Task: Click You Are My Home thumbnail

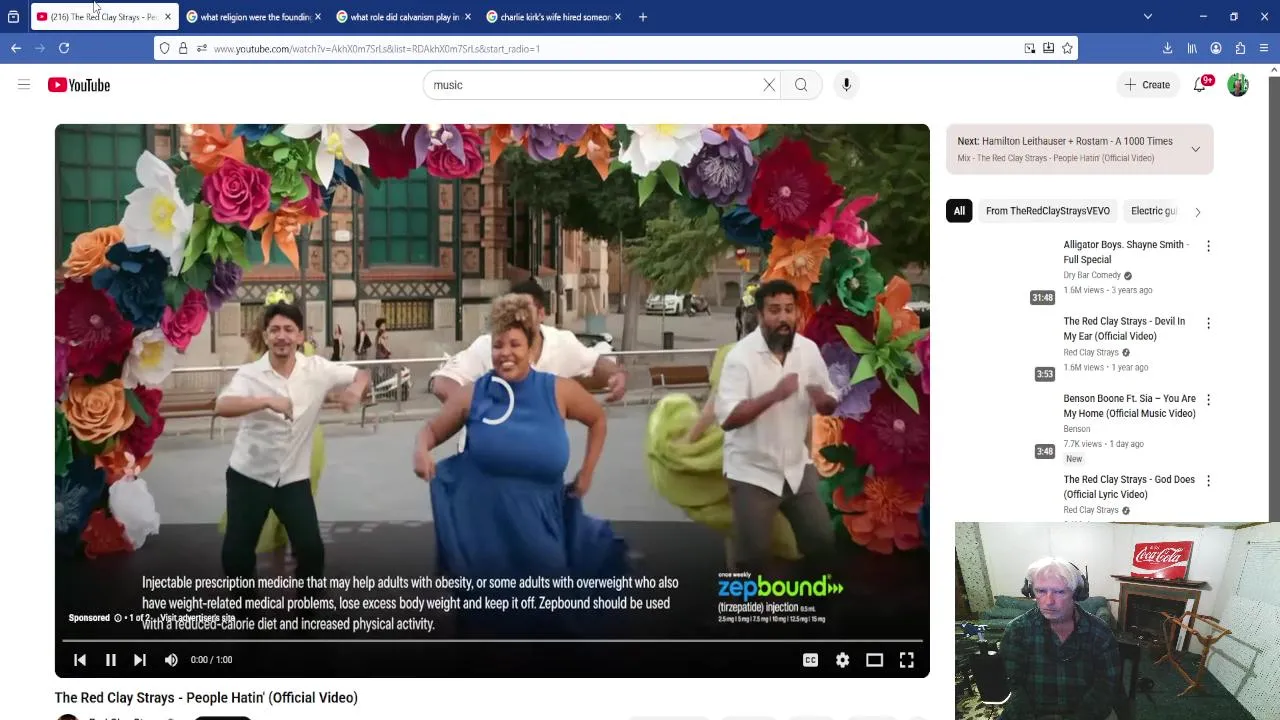Action: [x=1000, y=425]
